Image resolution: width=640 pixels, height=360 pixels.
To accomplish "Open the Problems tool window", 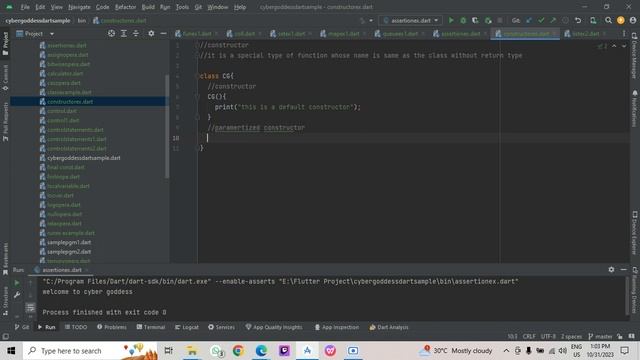I will tap(112, 327).
